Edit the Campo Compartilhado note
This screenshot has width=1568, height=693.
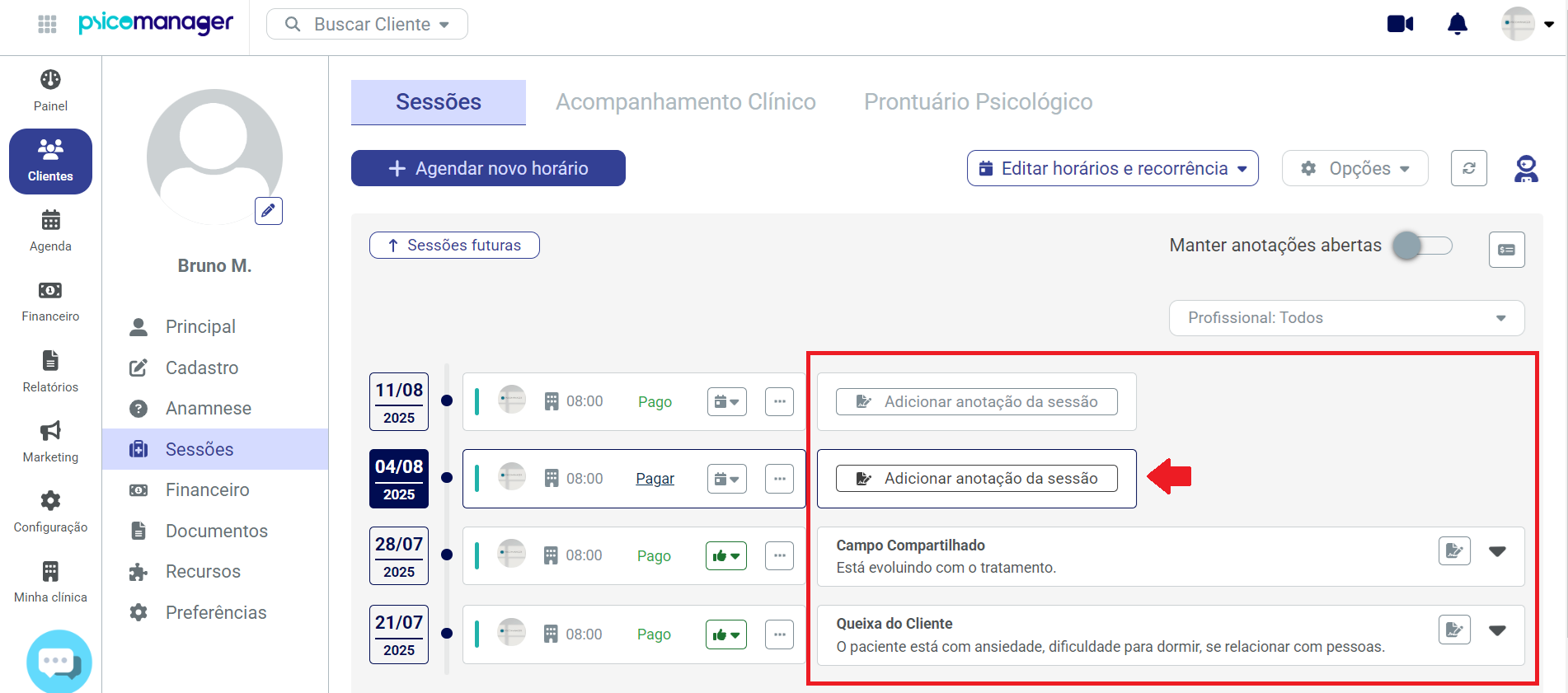click(1455, 550)
